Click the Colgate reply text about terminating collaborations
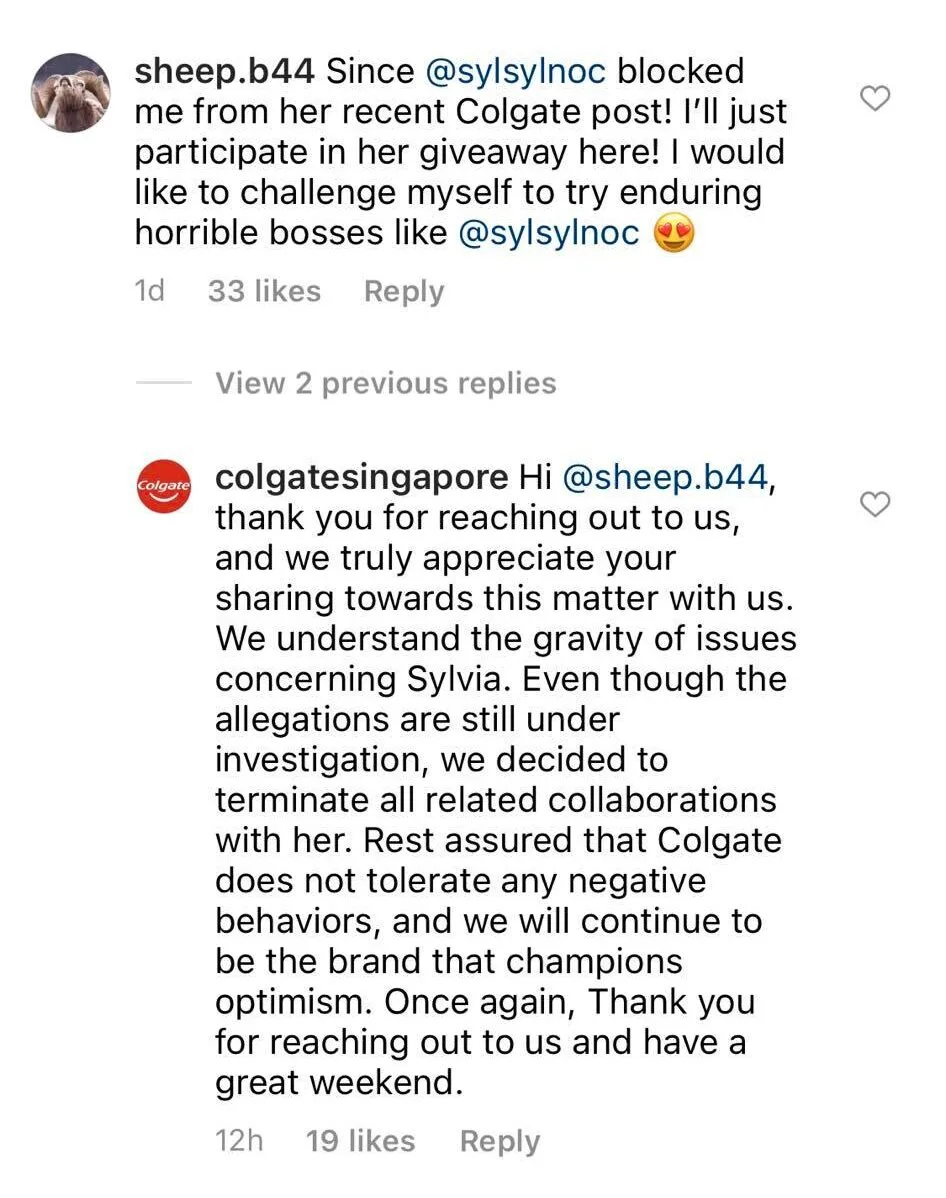The image size is (946, 1198). click(x=495, y=800)
